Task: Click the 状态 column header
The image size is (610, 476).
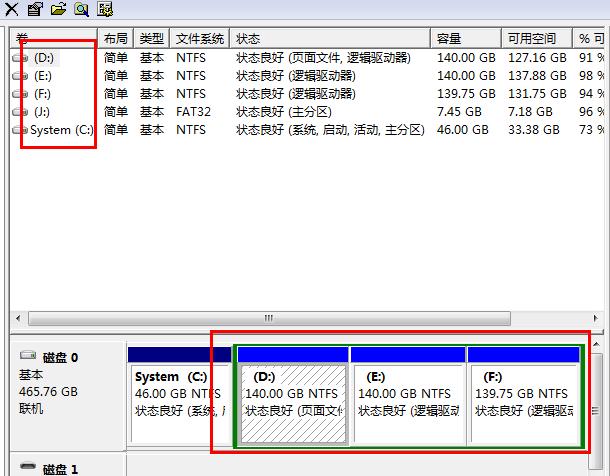Action: (330, 38)
